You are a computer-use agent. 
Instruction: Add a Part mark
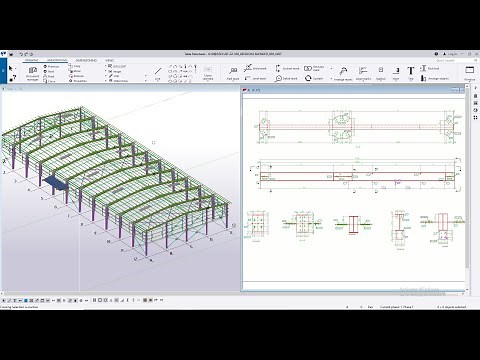coord(233,73)
